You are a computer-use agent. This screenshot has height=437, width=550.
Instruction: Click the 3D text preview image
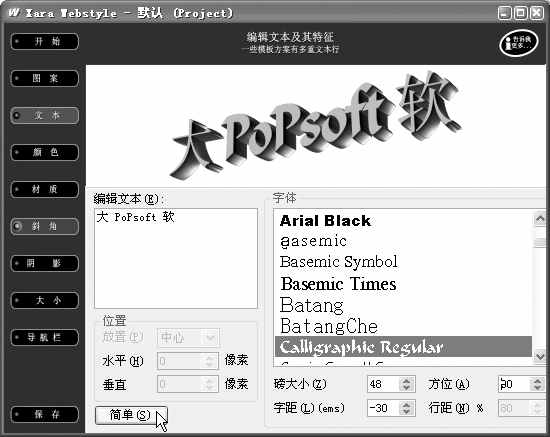(316, 126)
